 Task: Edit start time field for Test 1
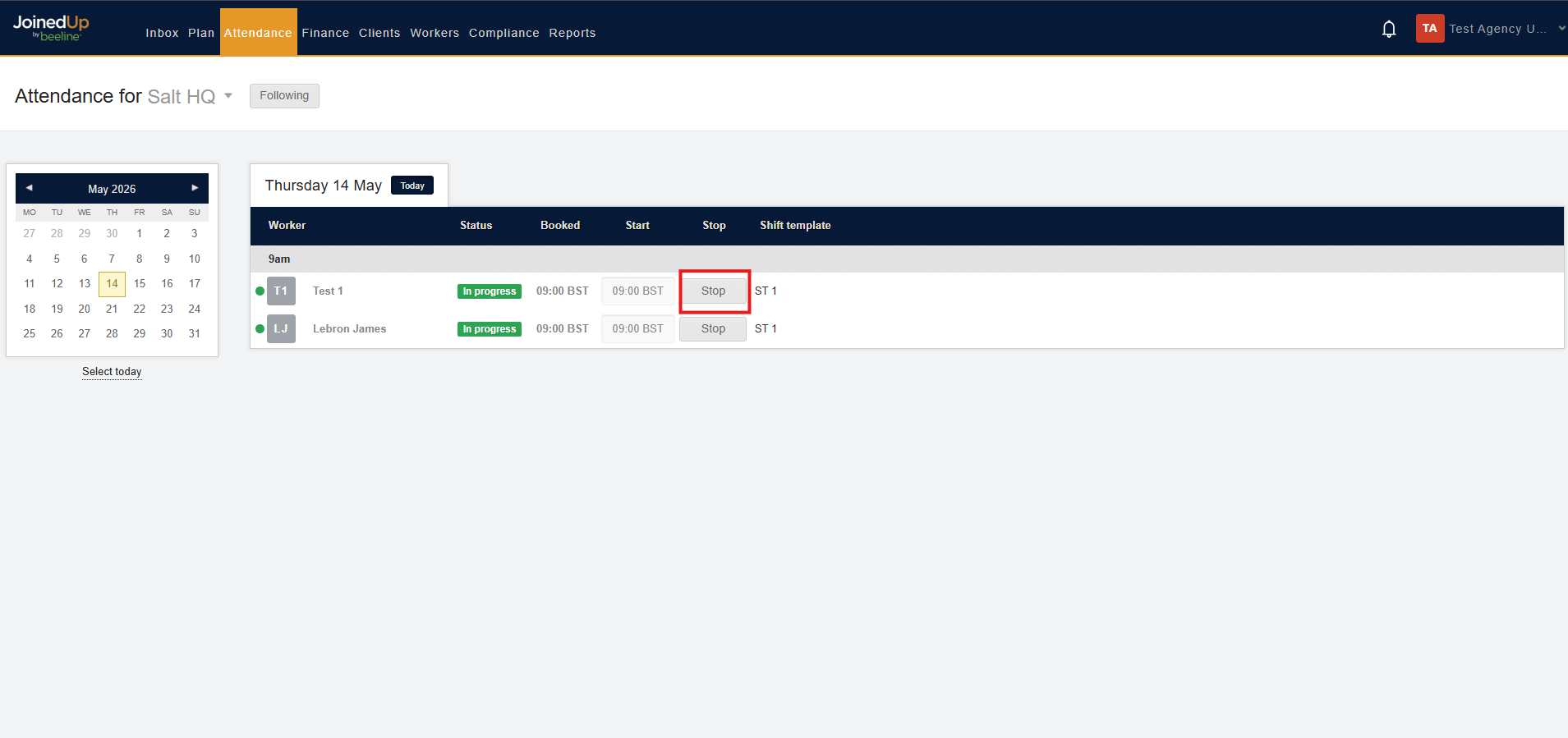(x=637, y=291)
